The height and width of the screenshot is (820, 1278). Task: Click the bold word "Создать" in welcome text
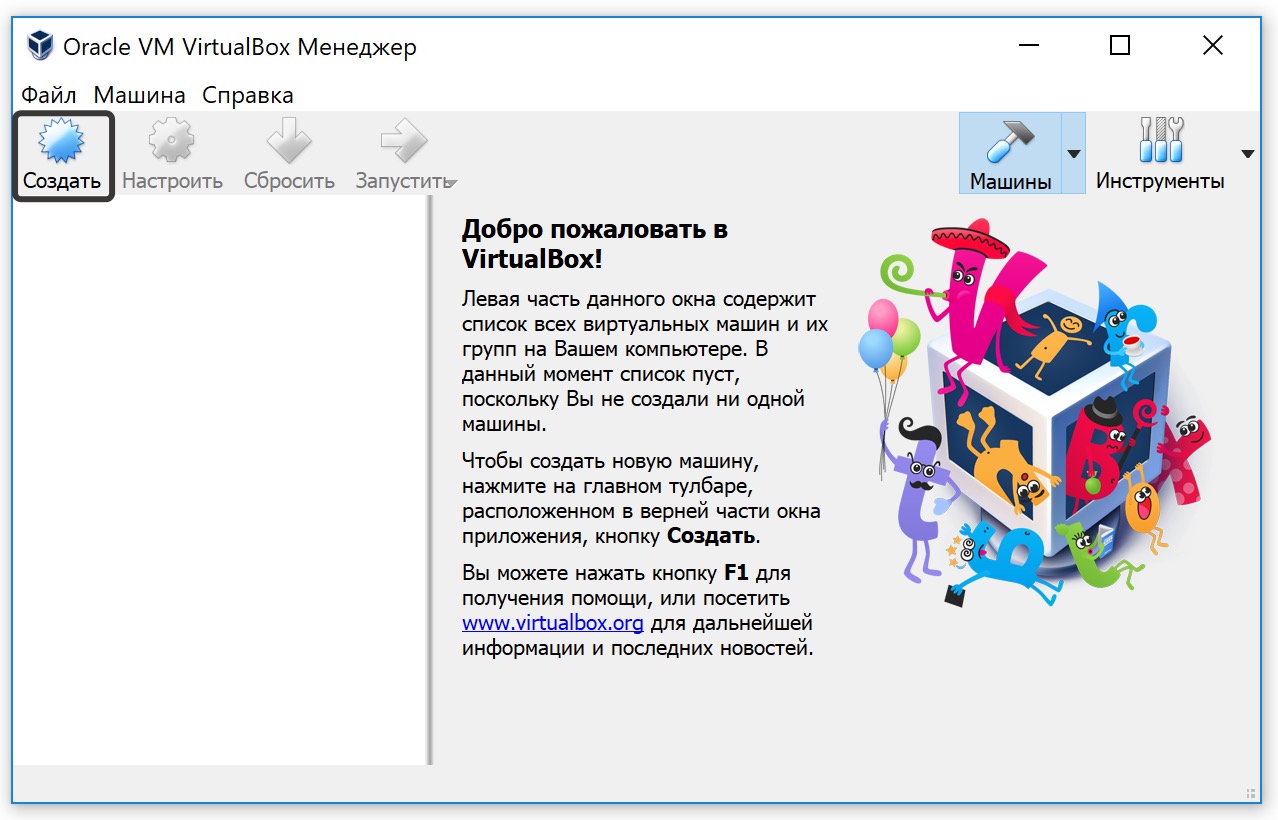point(712,535)
